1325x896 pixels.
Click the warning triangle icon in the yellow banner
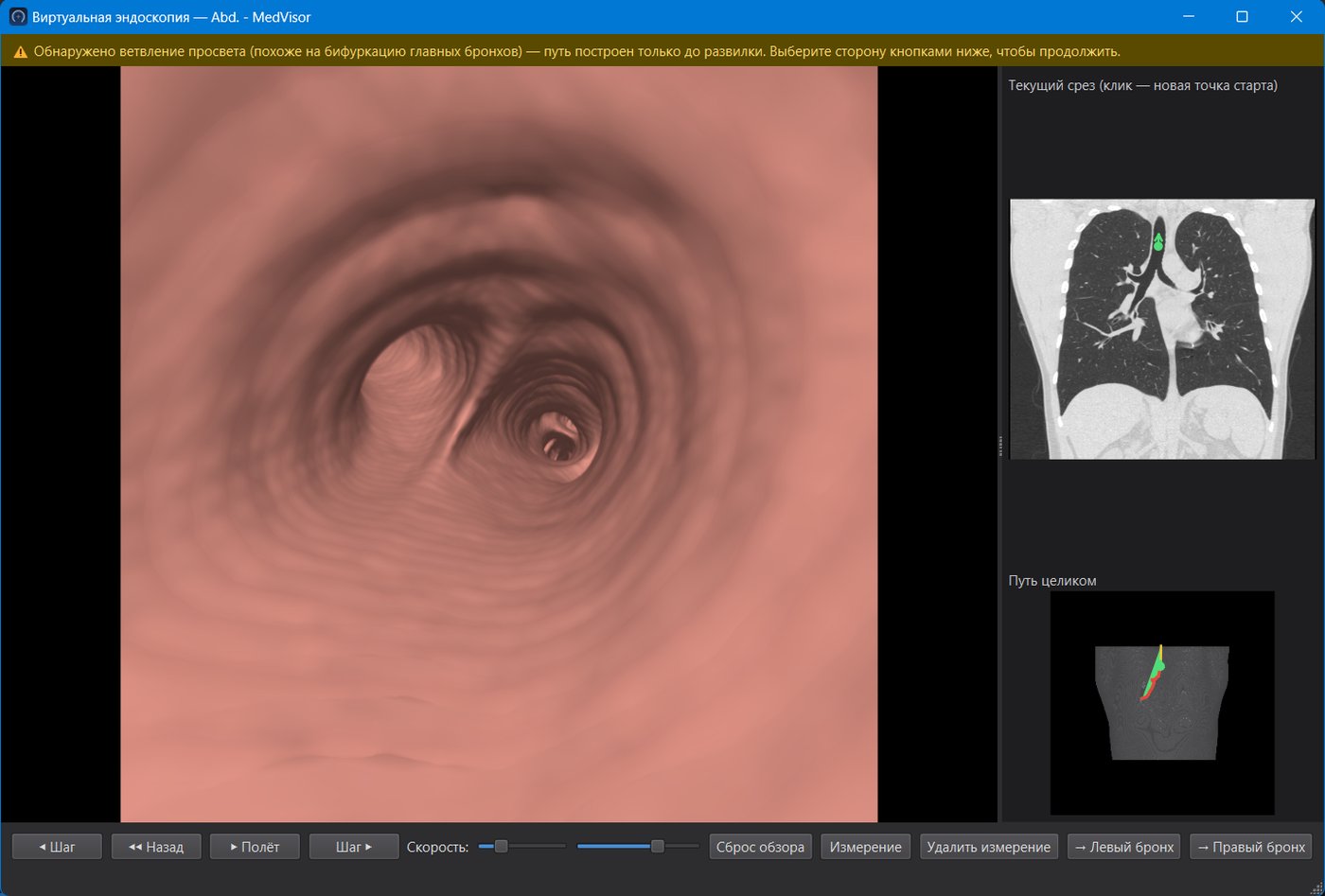(x=20, y=52)
